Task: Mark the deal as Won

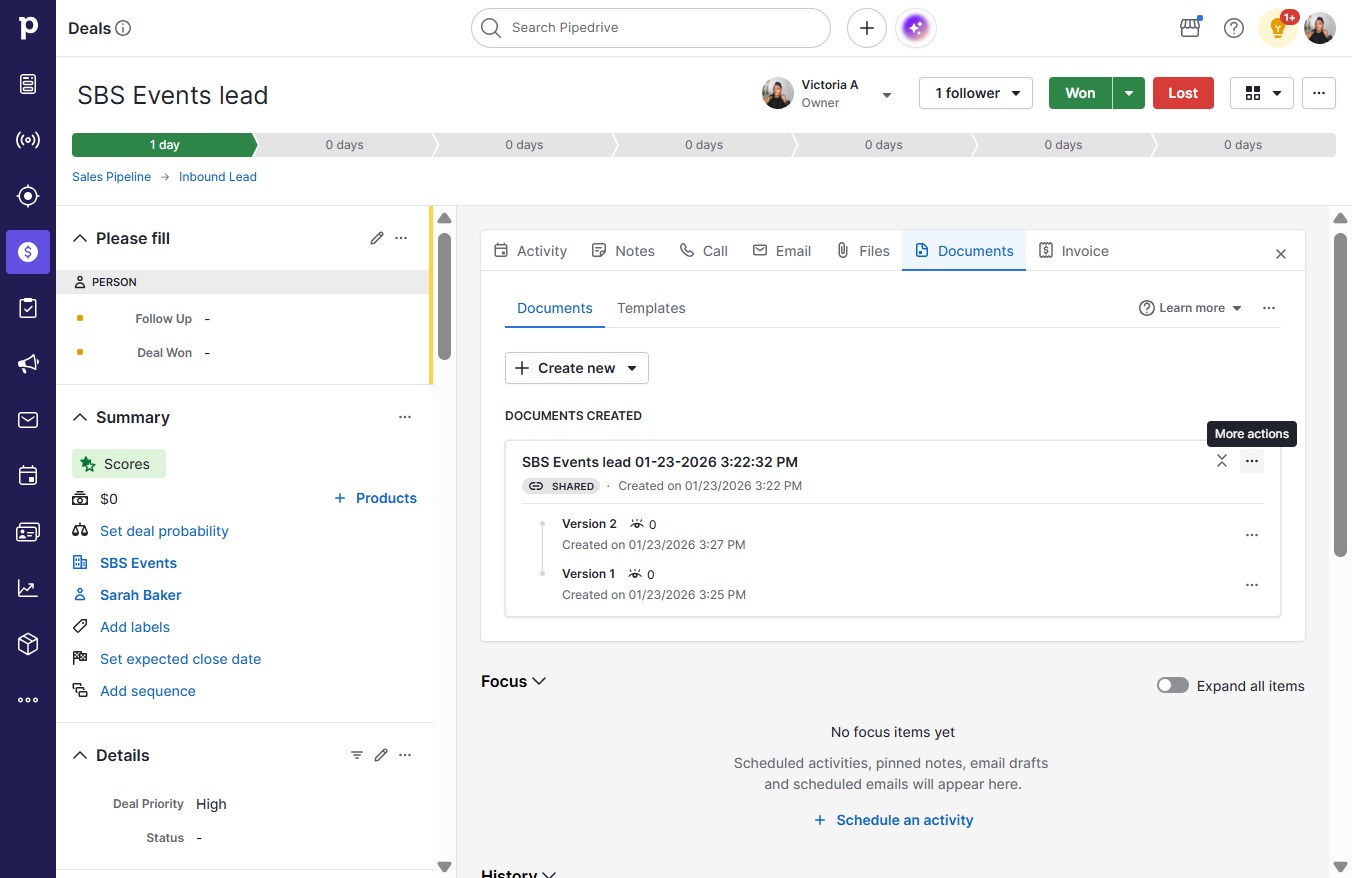Action: click(1080, 93)
